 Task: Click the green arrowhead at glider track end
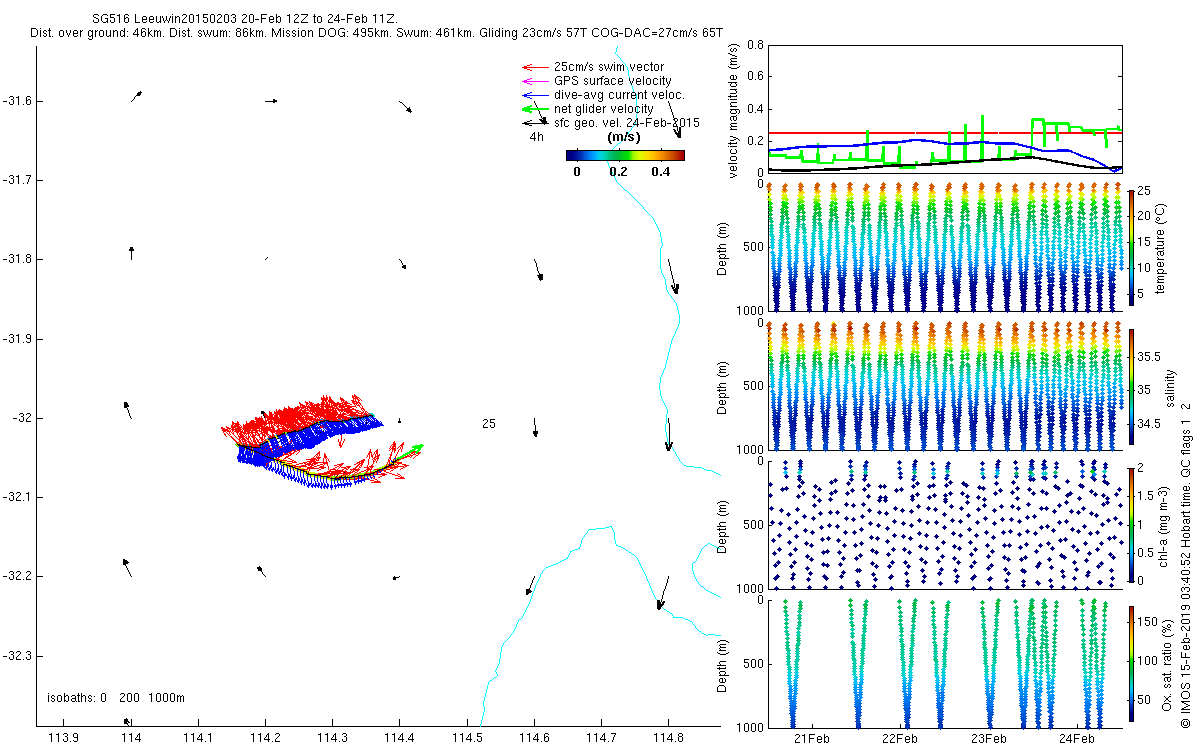coord(417,447)
